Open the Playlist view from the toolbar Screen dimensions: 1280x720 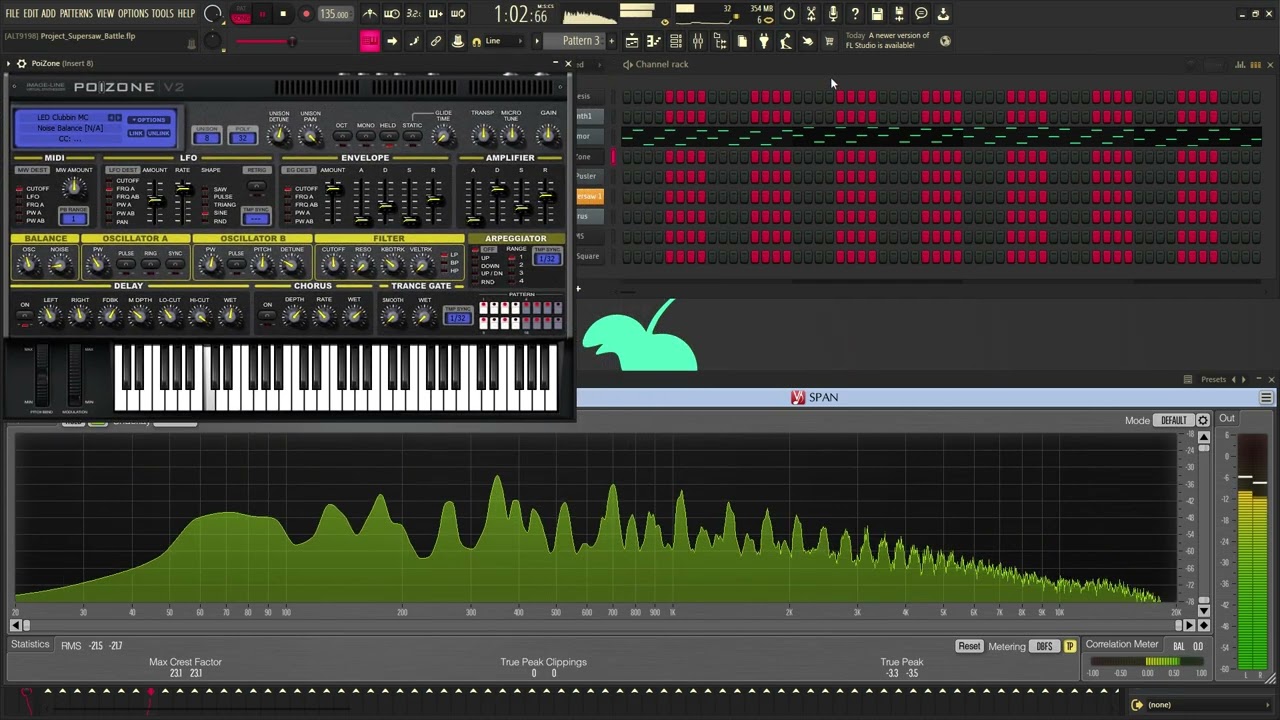[632, 41]
